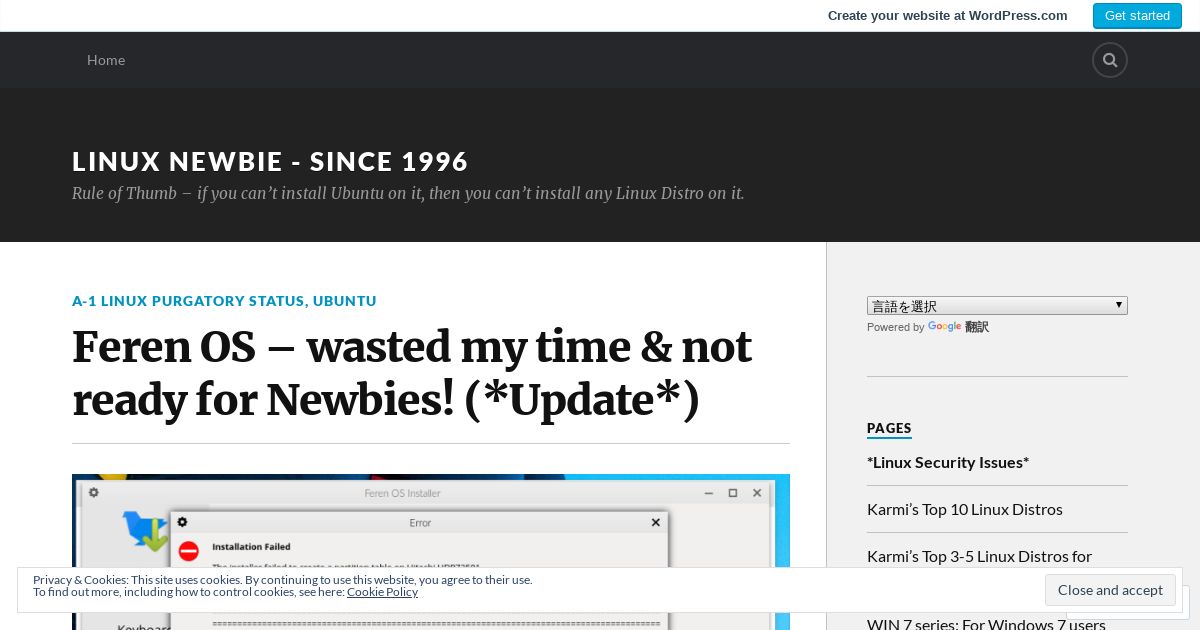The image size is (1200, 630).
Task: Open the search magnifier icon
Action: pos(1110,60)
